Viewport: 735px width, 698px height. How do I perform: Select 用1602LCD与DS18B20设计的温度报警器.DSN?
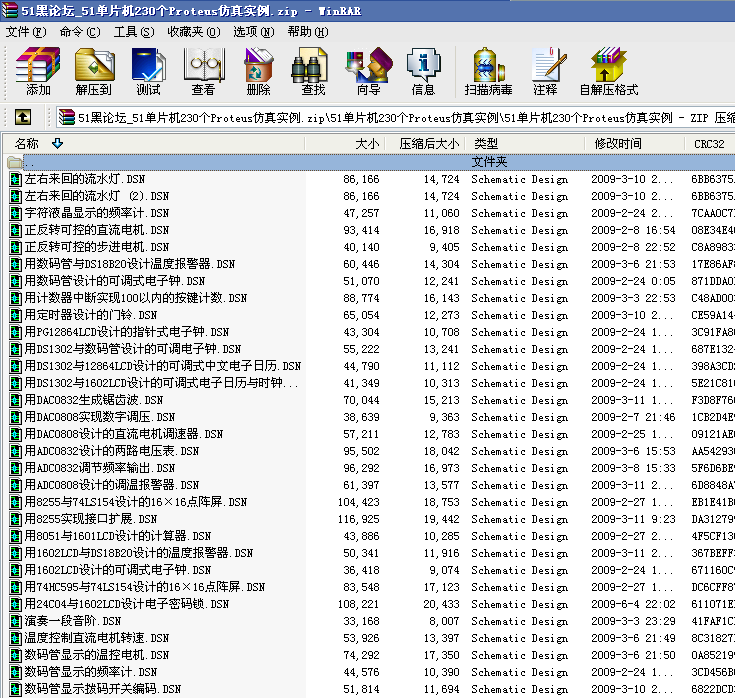point(139,553)
